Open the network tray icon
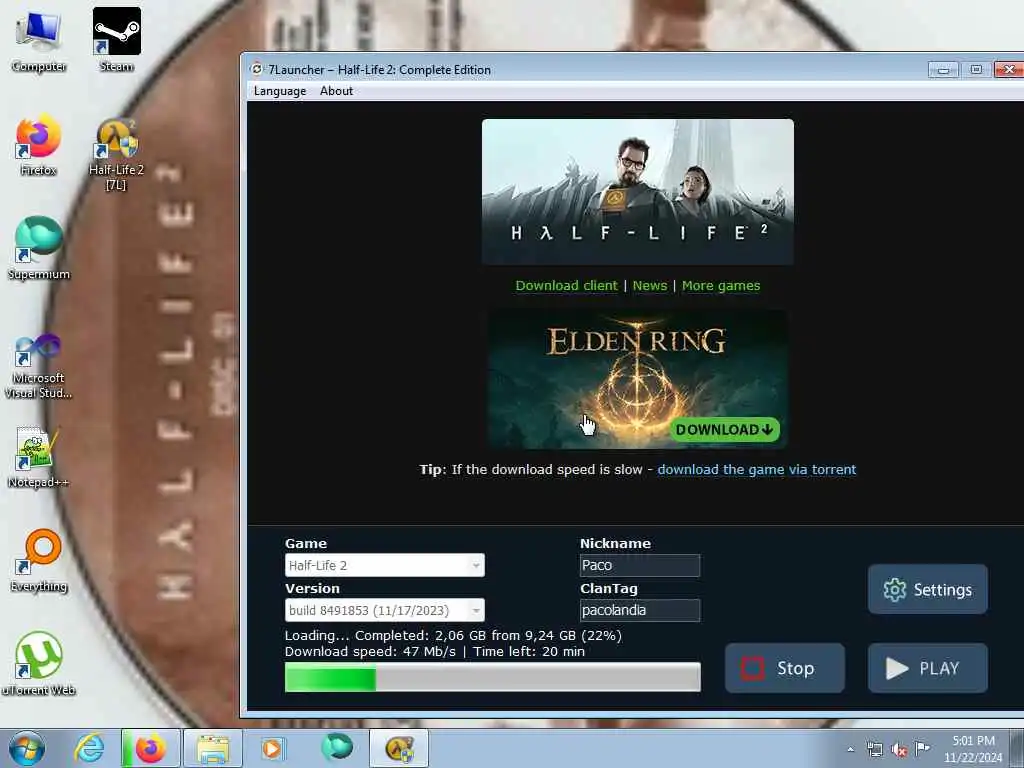Viewport: 1024px width, 768px height. click(874, 750)
